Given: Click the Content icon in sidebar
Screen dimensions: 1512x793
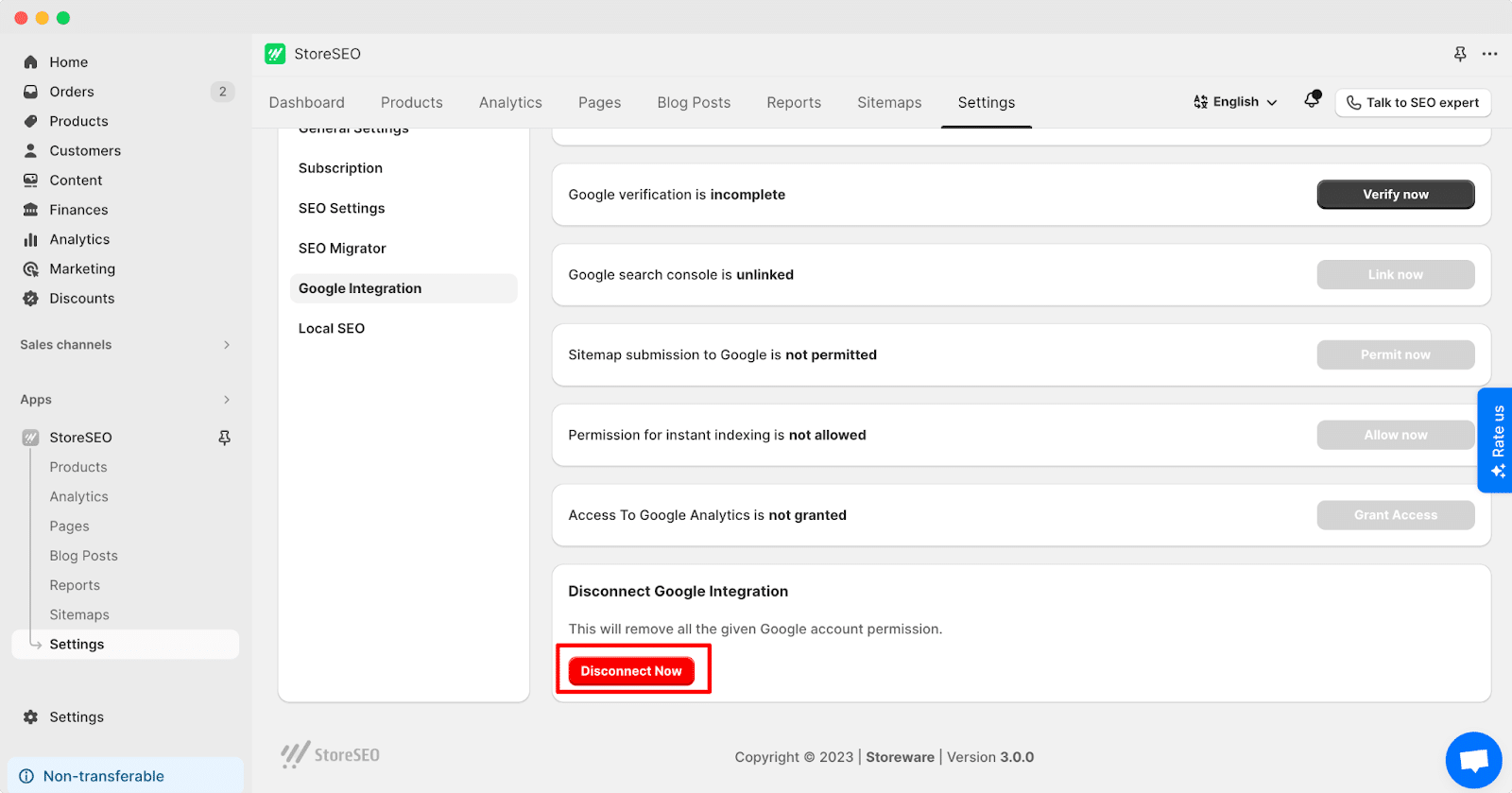Looking at the screenshot, I should [30, 181].
